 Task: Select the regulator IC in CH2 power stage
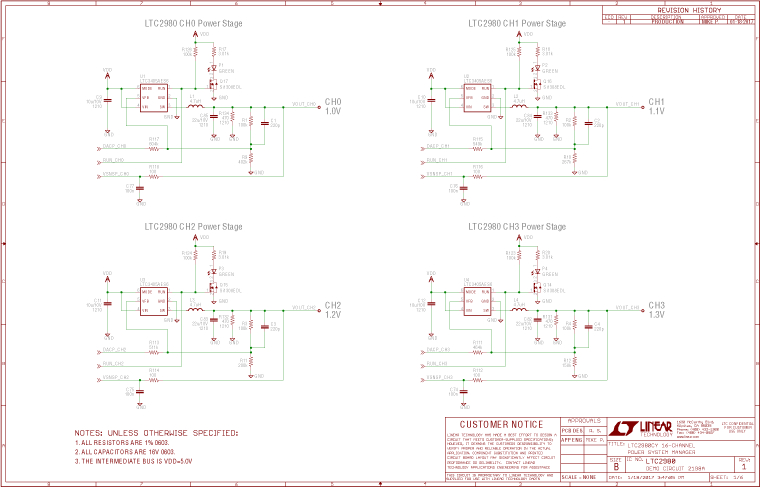click(154, 301)
